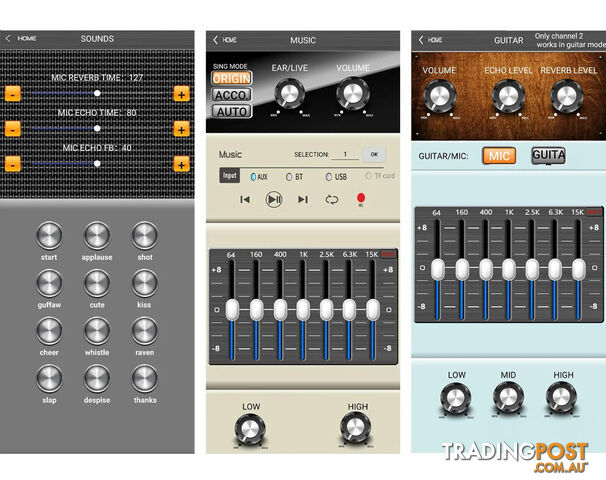This screenshot has height=480, width=606.
Task: Trigger the applause sound effect knob
Action: (97, 235)
